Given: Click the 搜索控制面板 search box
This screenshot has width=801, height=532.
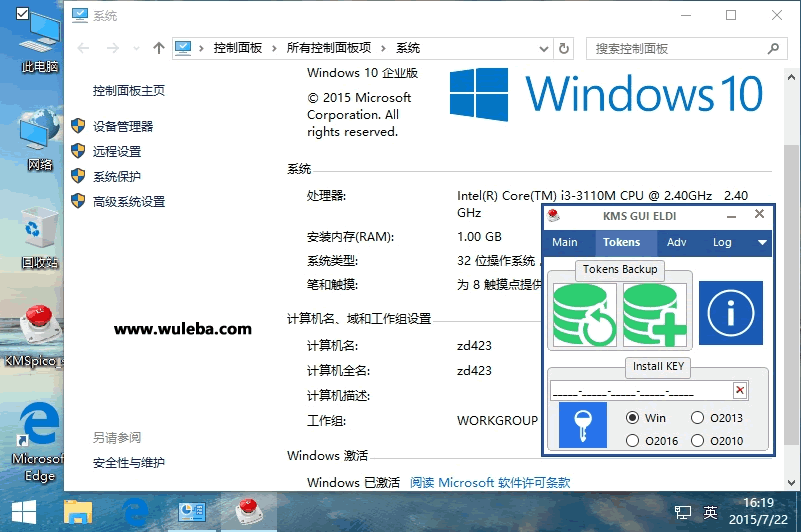Looking at the screenshot, I should click(677, 49).
